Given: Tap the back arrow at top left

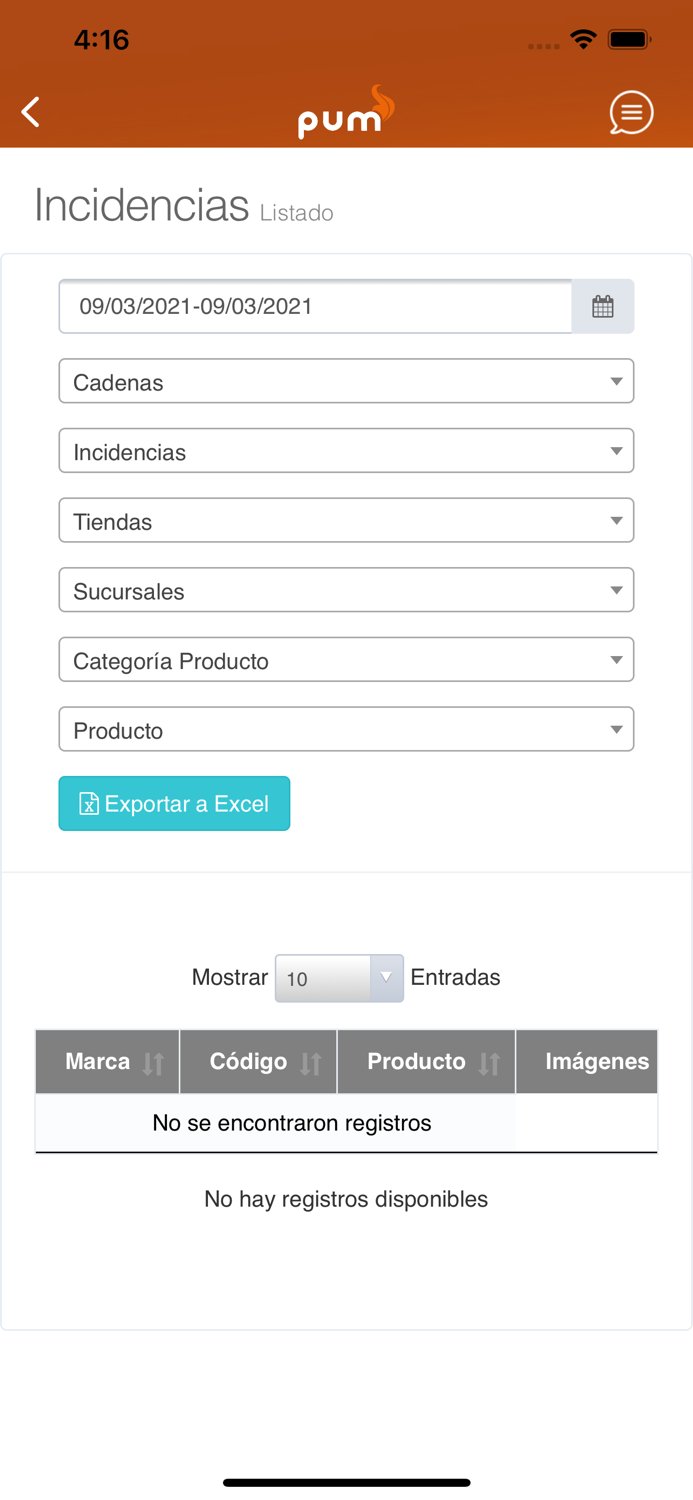Looking at the screenshot, I should [x=30, y=112].
